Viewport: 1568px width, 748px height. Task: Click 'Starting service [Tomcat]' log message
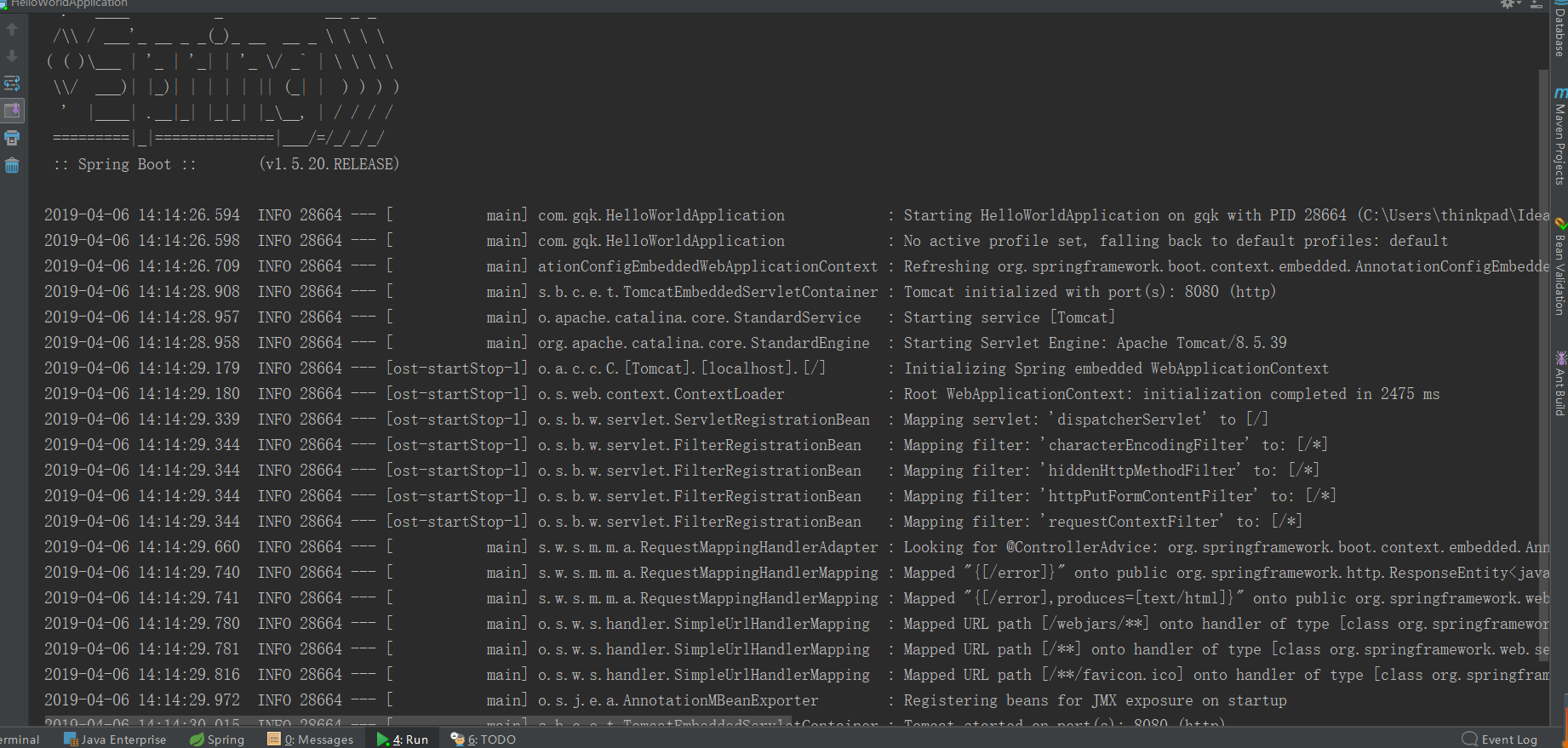1009,317
